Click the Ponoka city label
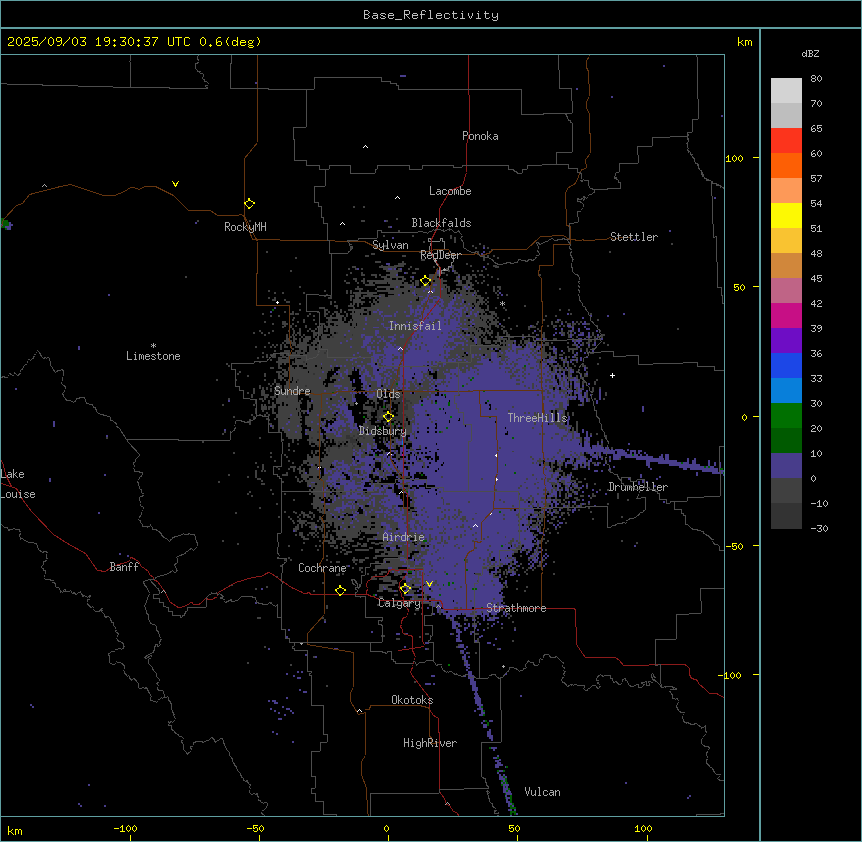862x842 pixels. 480,136
